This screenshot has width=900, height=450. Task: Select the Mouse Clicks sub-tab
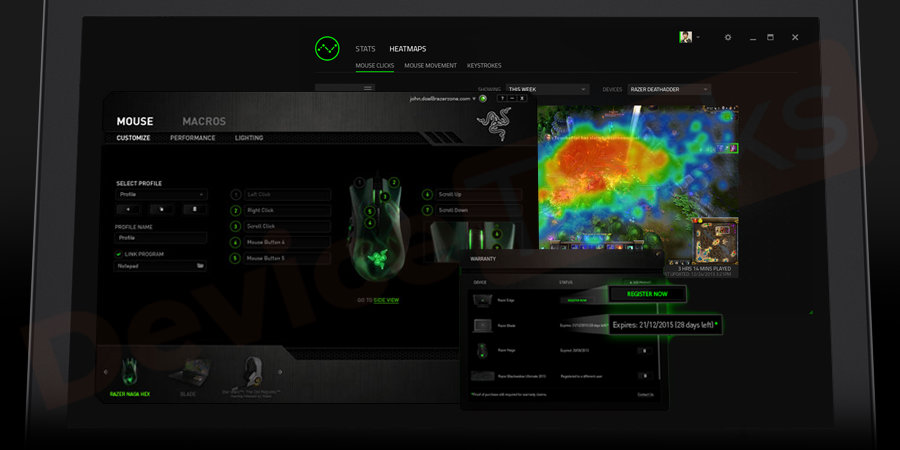coord(375,65)
